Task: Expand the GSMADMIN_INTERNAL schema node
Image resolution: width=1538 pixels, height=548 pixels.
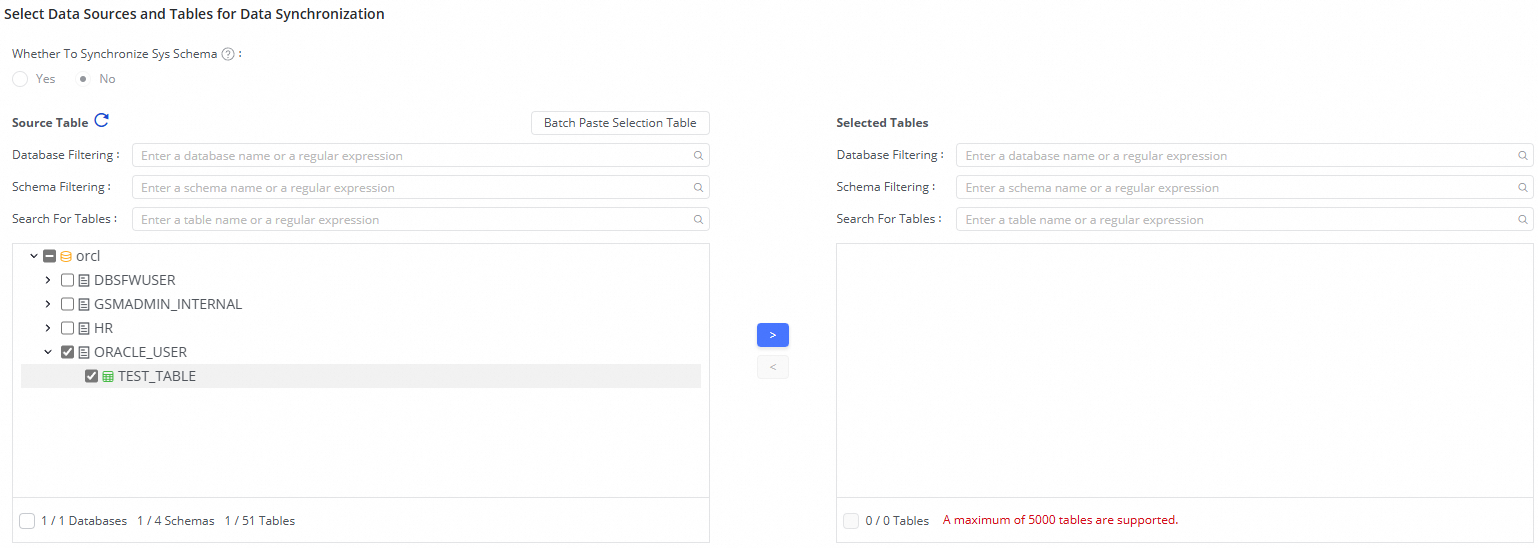Action: pyautogui.click(x=48, y=304)
